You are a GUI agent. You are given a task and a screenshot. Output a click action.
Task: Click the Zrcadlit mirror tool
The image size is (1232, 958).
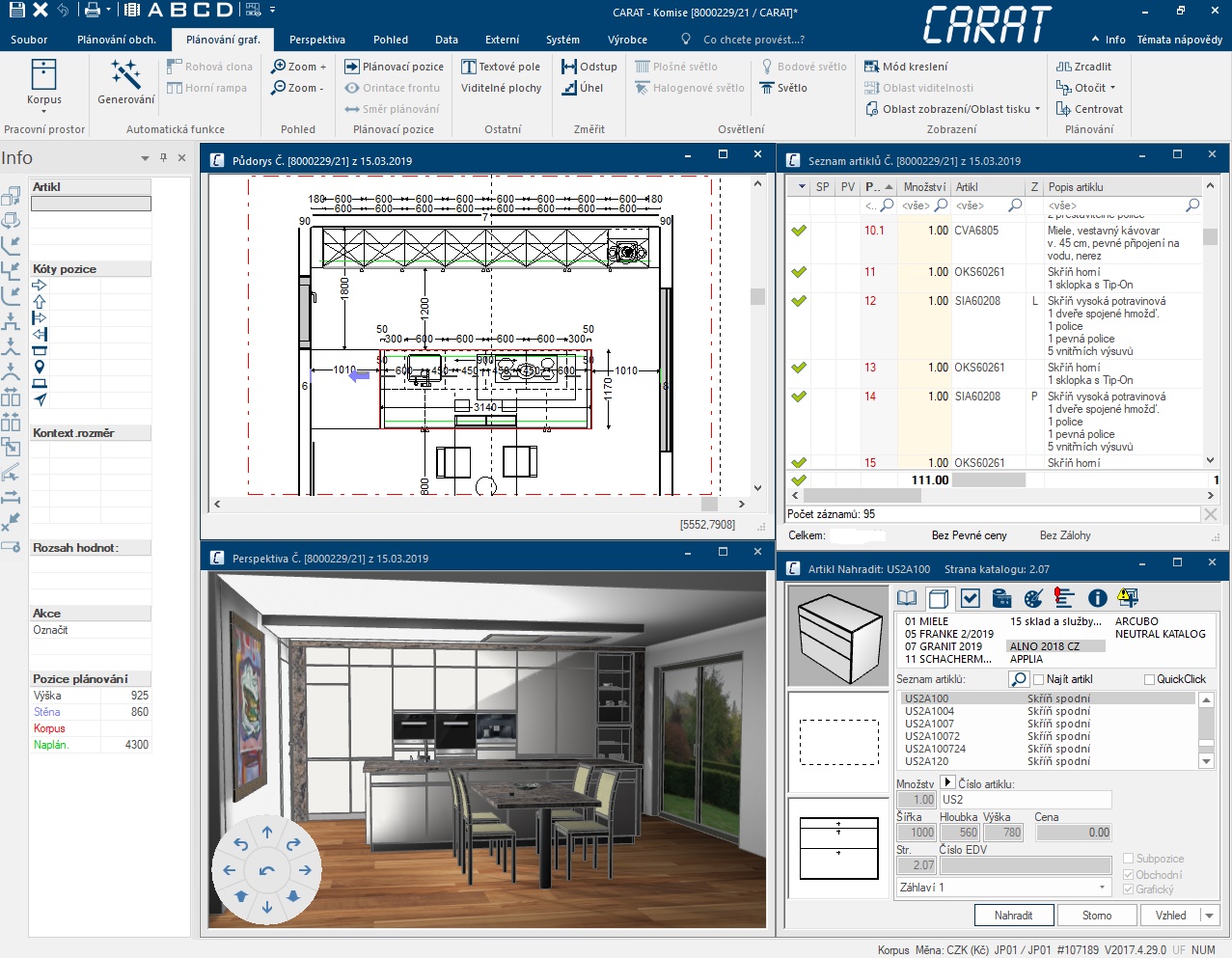pyautogui.click(x=1083, y=67)
